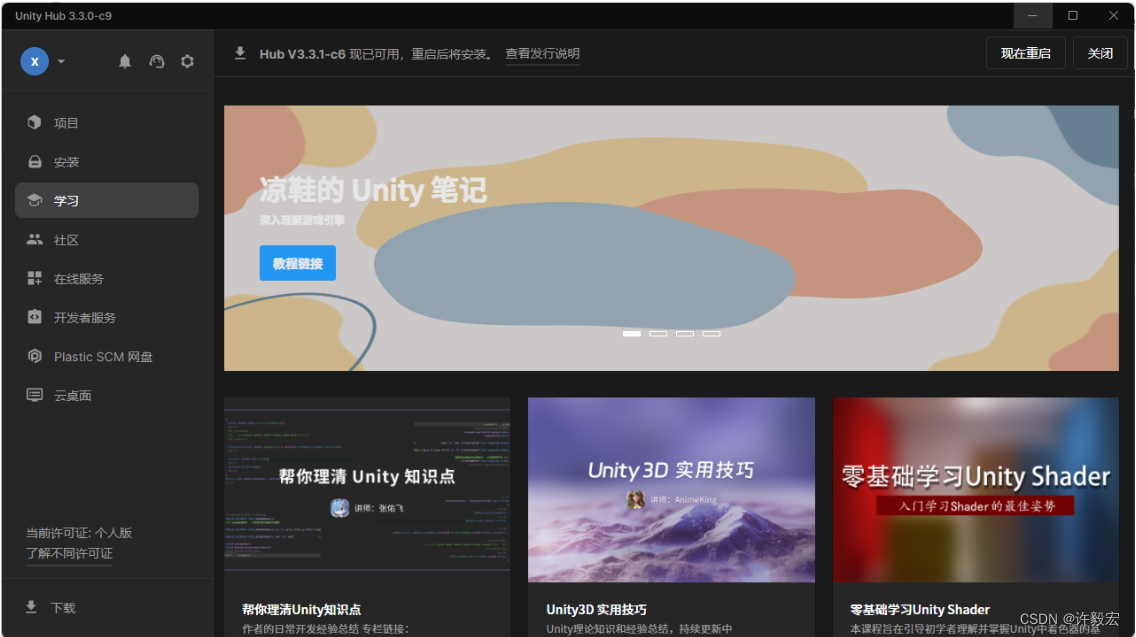Click the 教程链接 banner button
This screenshot has height=637, width=1136.
tap(297, 262)
